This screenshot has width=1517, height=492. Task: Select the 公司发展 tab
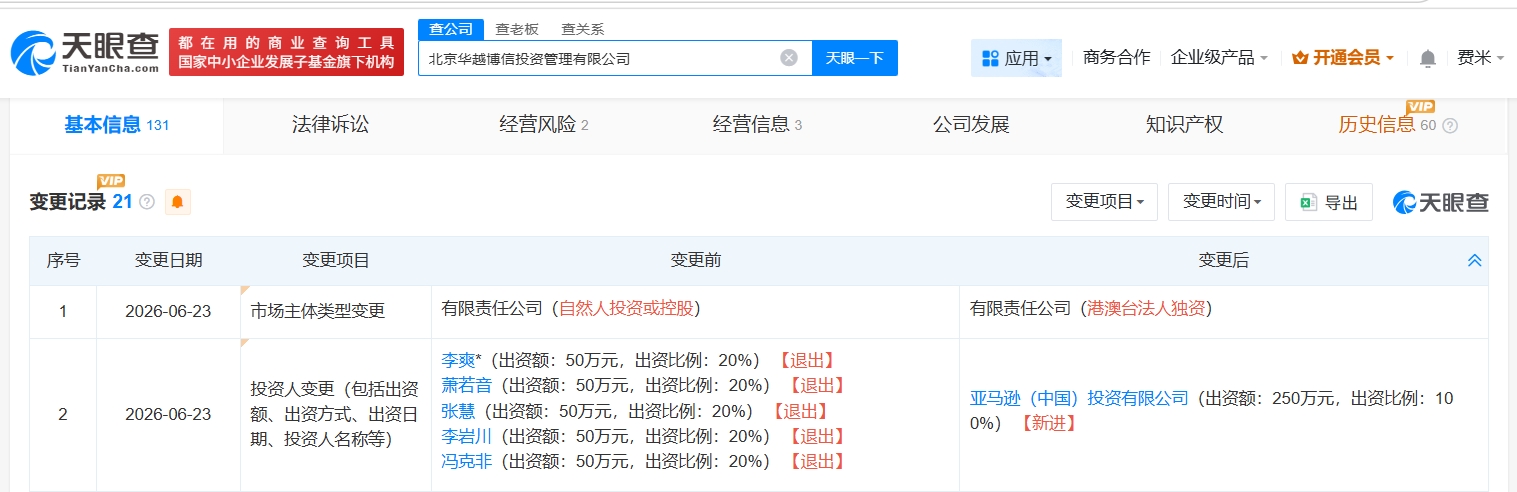point(971,125)
